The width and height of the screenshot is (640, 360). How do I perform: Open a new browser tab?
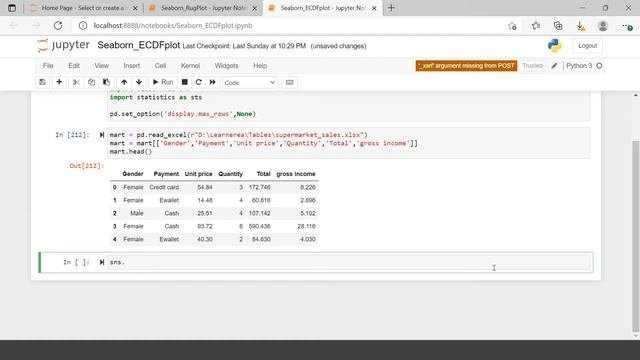pyautogui.click(x=391, y=8)
